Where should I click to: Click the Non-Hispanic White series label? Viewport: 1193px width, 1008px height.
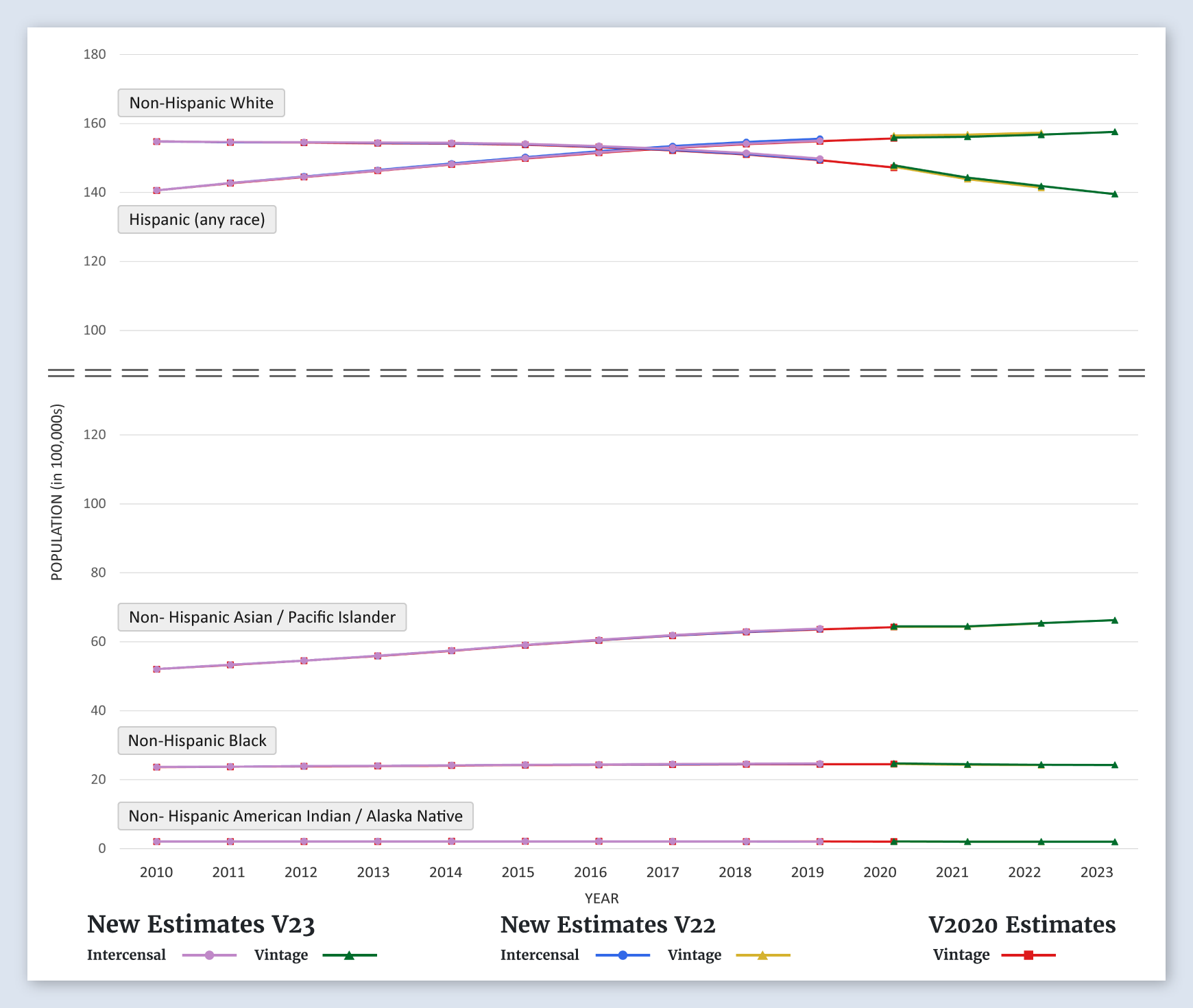tap(201, 103)
